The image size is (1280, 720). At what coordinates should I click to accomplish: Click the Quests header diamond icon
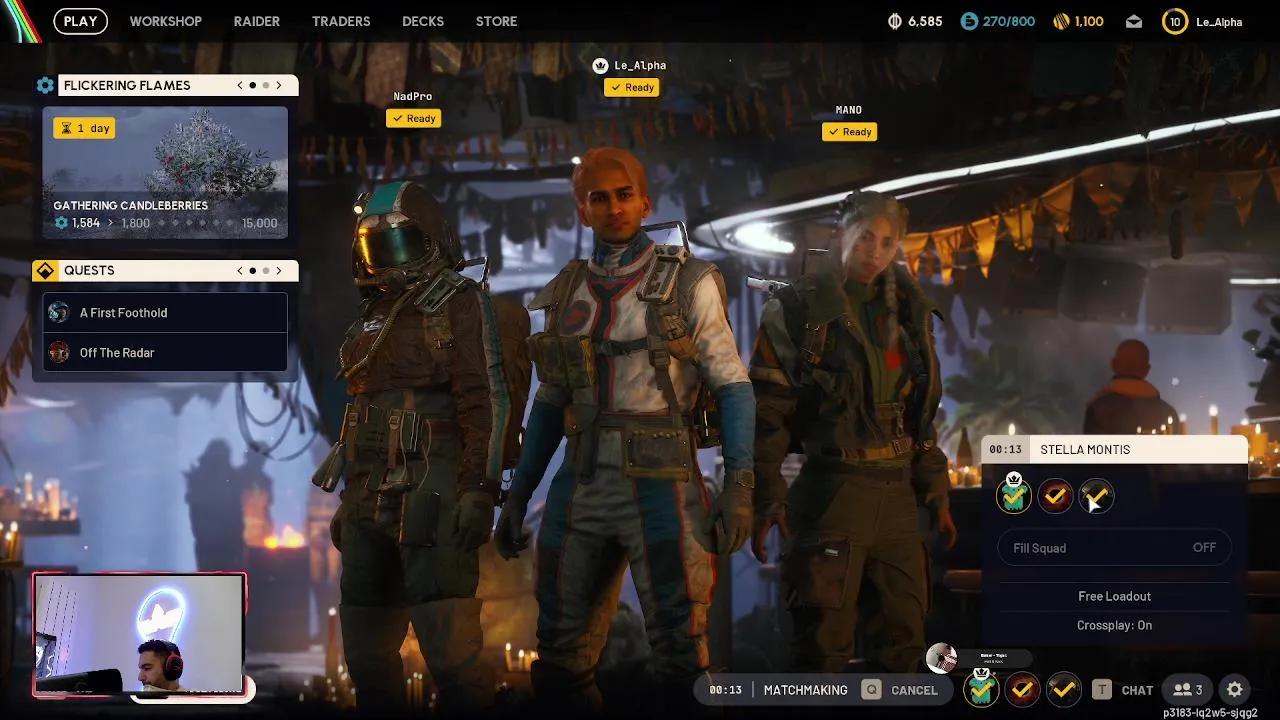(45, 271)
